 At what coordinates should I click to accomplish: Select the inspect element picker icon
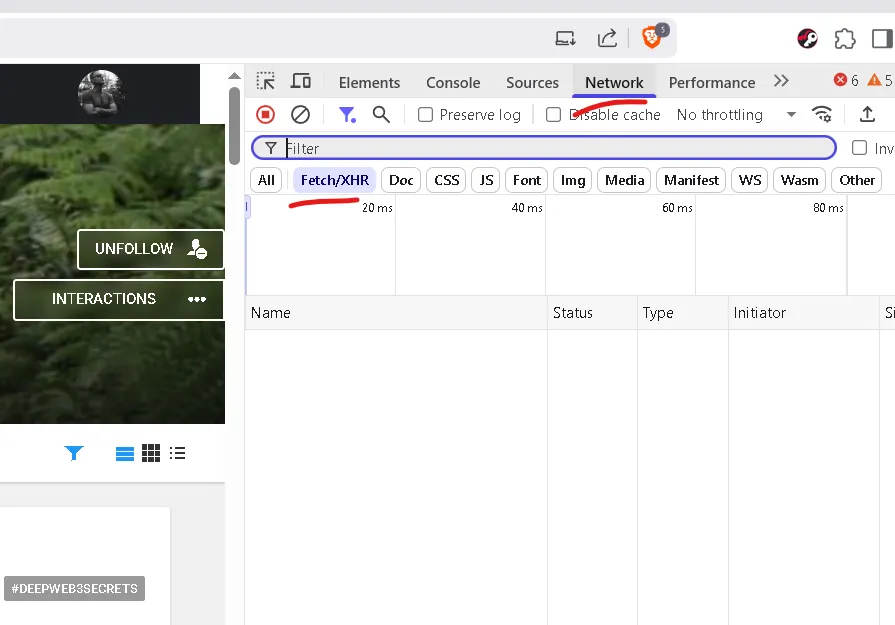point(265,81)
